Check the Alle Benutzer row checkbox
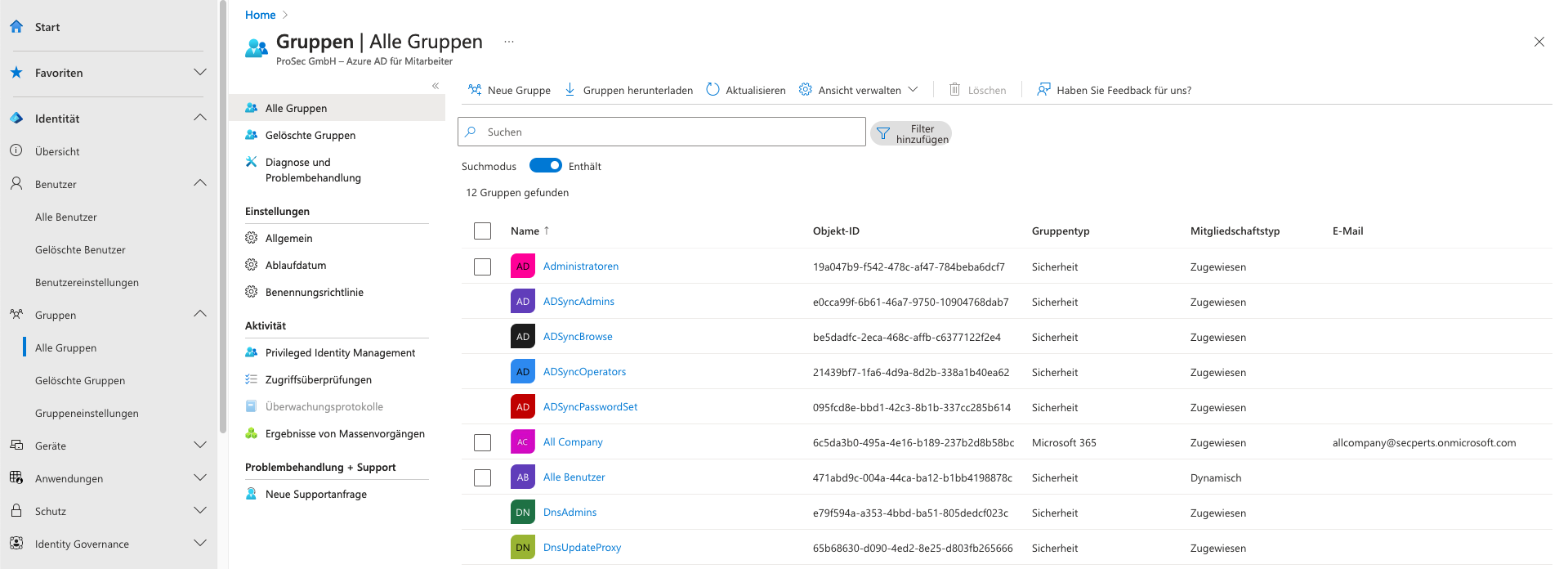The width and height of the screenshot is (1568, 569). [483, 477]
